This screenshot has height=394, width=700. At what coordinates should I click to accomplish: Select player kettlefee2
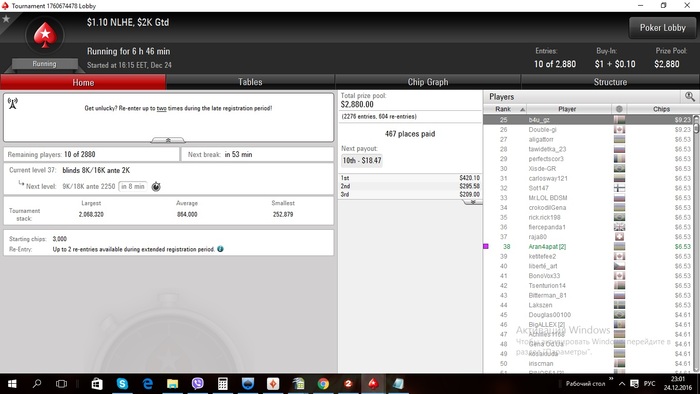588,257
